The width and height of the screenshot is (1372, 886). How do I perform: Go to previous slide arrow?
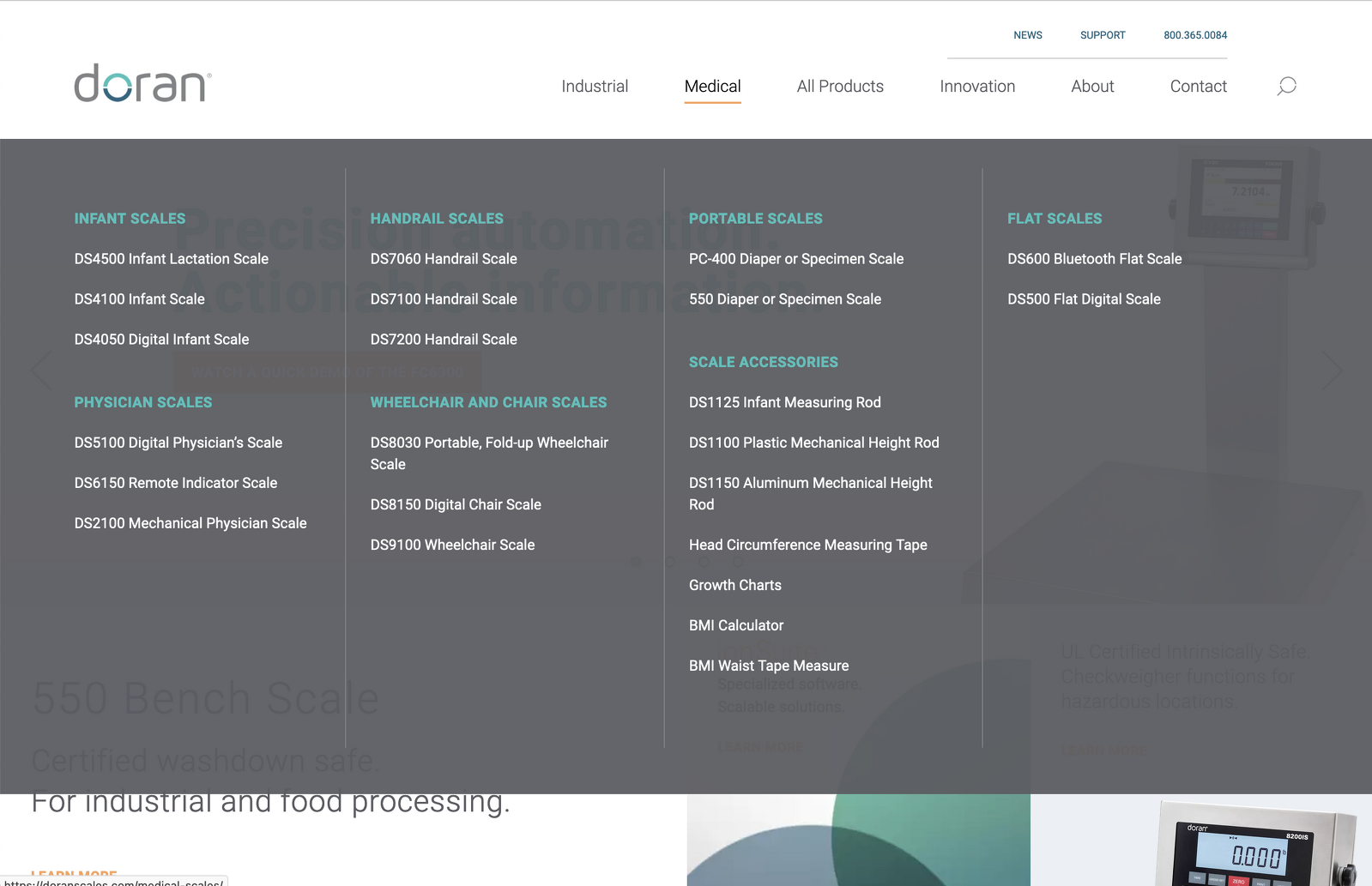click(x=40, y=370)
